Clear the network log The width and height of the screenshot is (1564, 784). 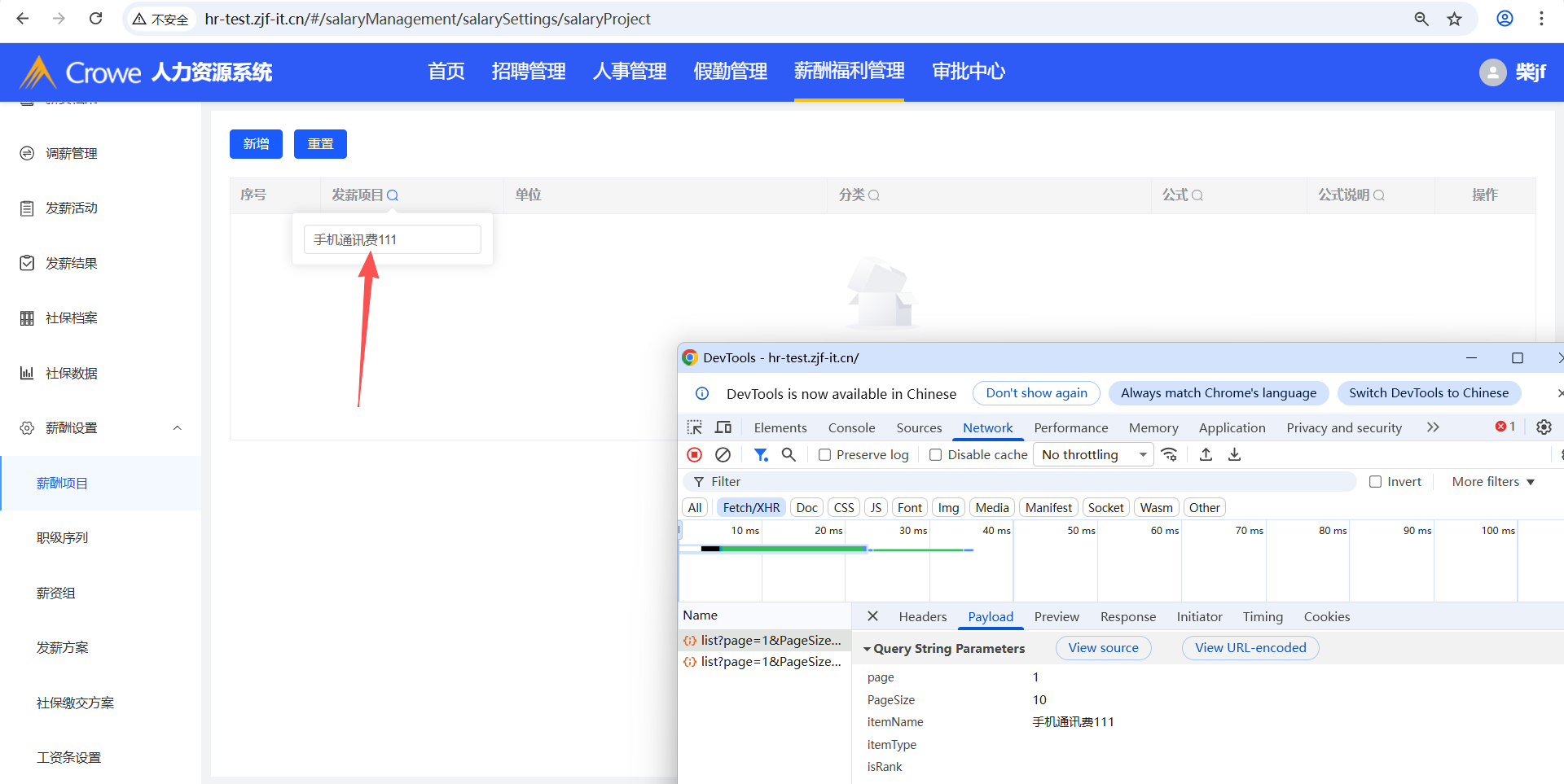pyautogui.click(x=723, y=455)
